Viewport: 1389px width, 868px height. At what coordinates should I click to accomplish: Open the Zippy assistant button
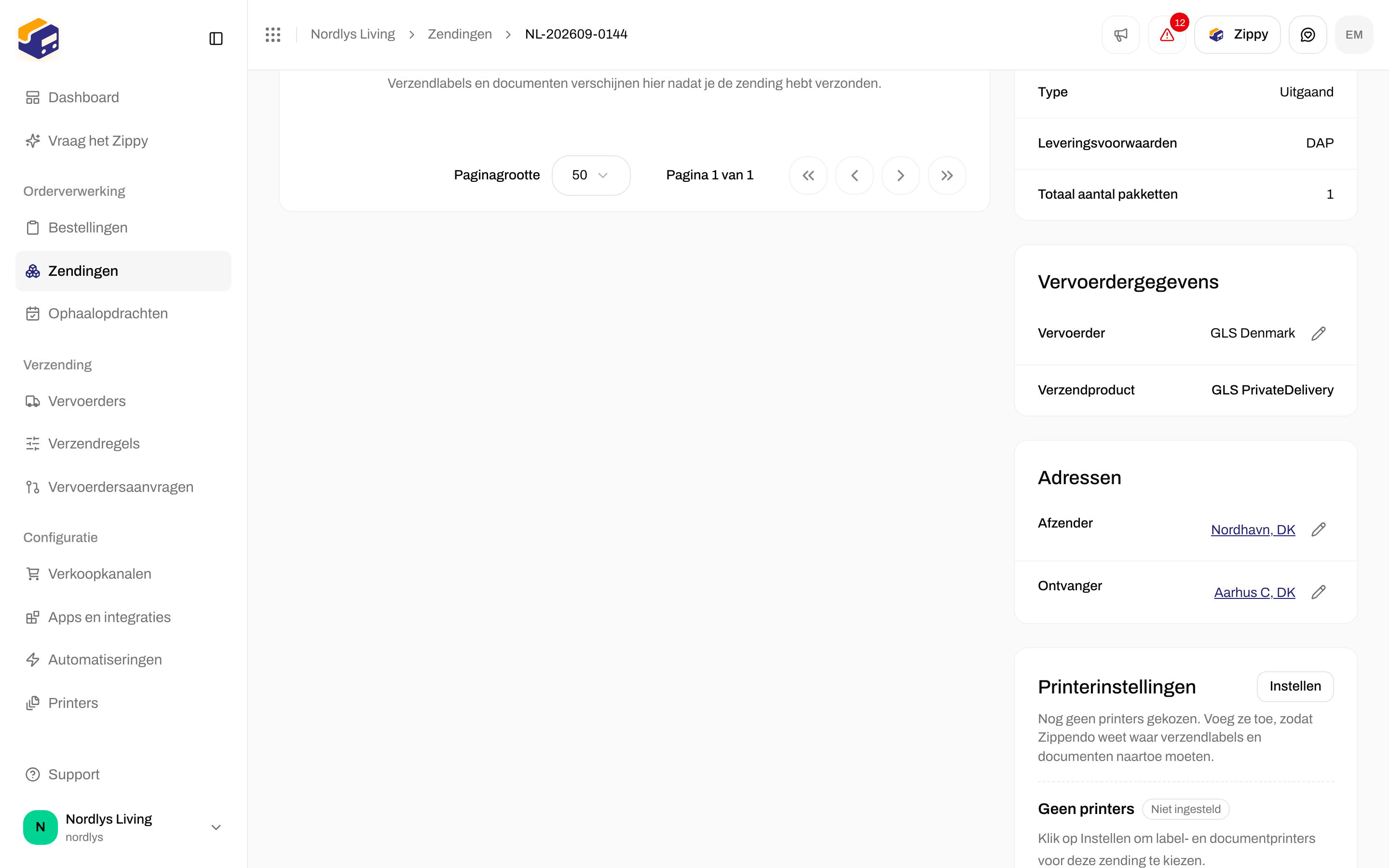(1237, 34)
